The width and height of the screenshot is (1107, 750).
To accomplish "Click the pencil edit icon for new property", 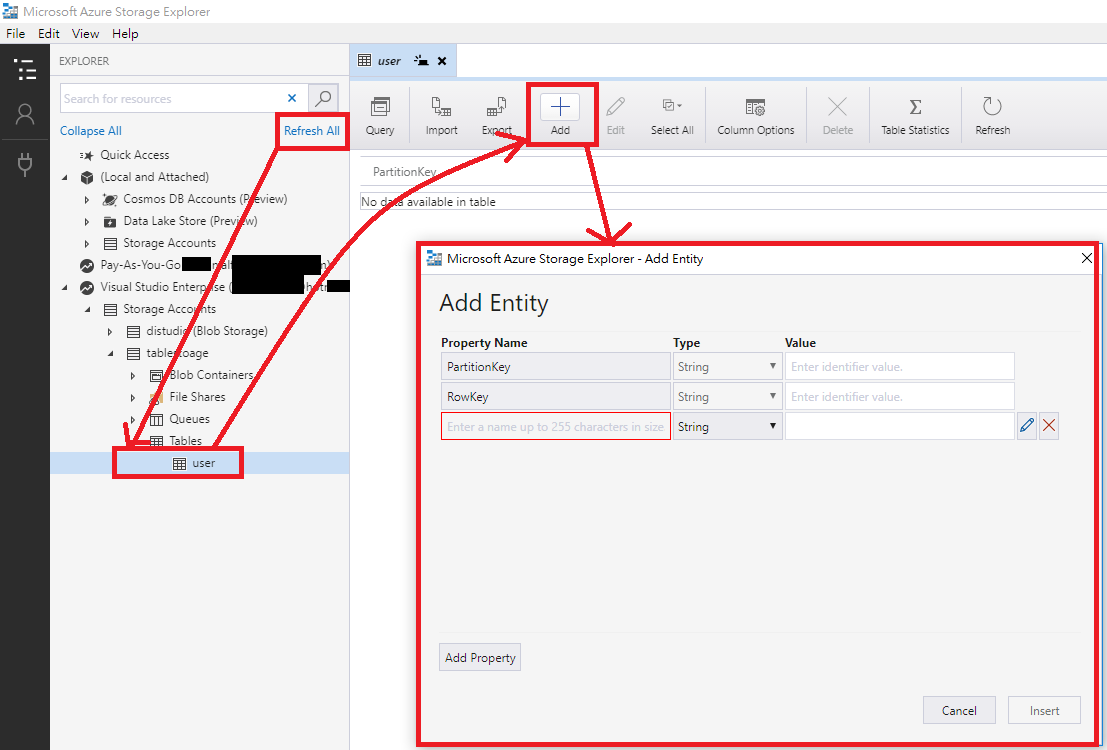I will [x=1026, y=425].
